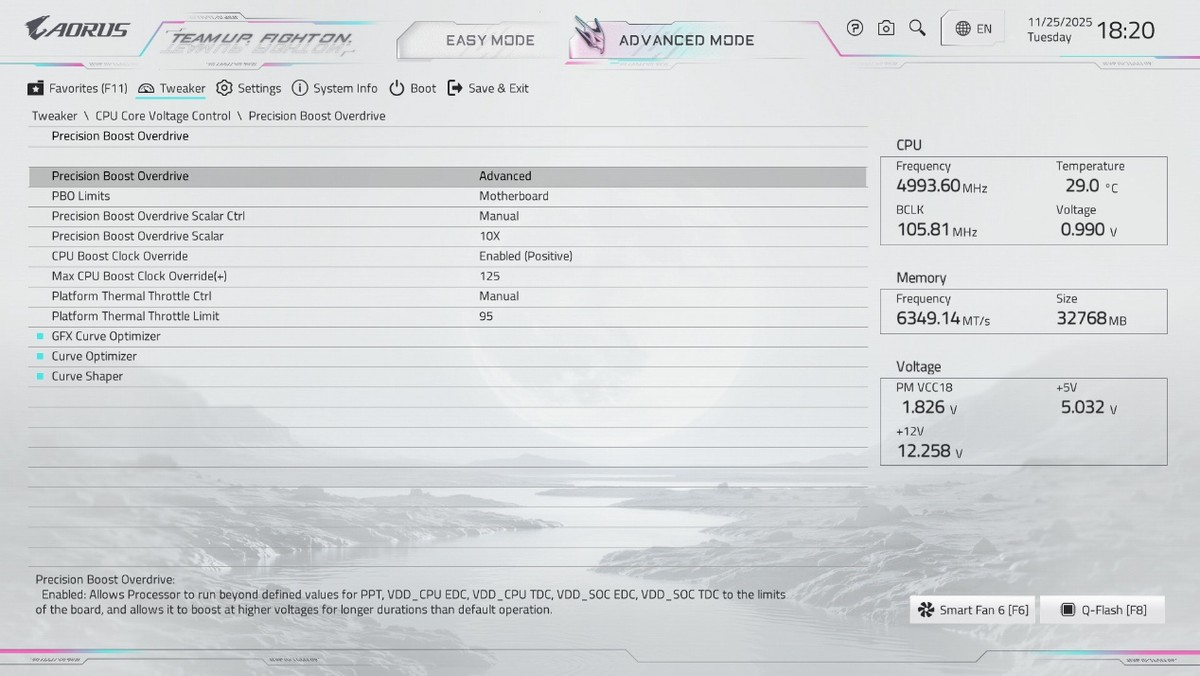Click +5V 5.032 V reading
Image resolution: width=1200 pixels, height=676 pixels.
[x=1089, y=407]
